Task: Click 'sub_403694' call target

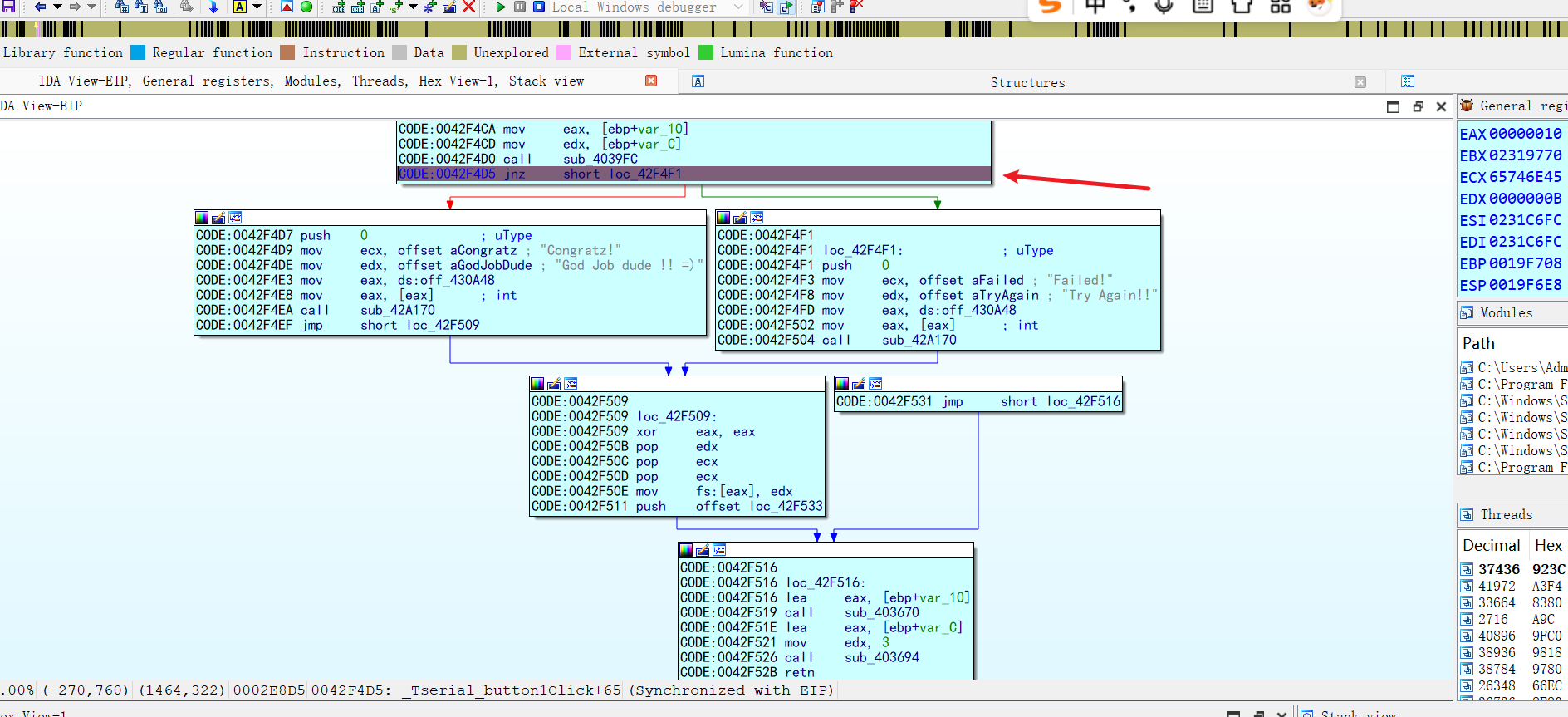Action: point(882,657)
